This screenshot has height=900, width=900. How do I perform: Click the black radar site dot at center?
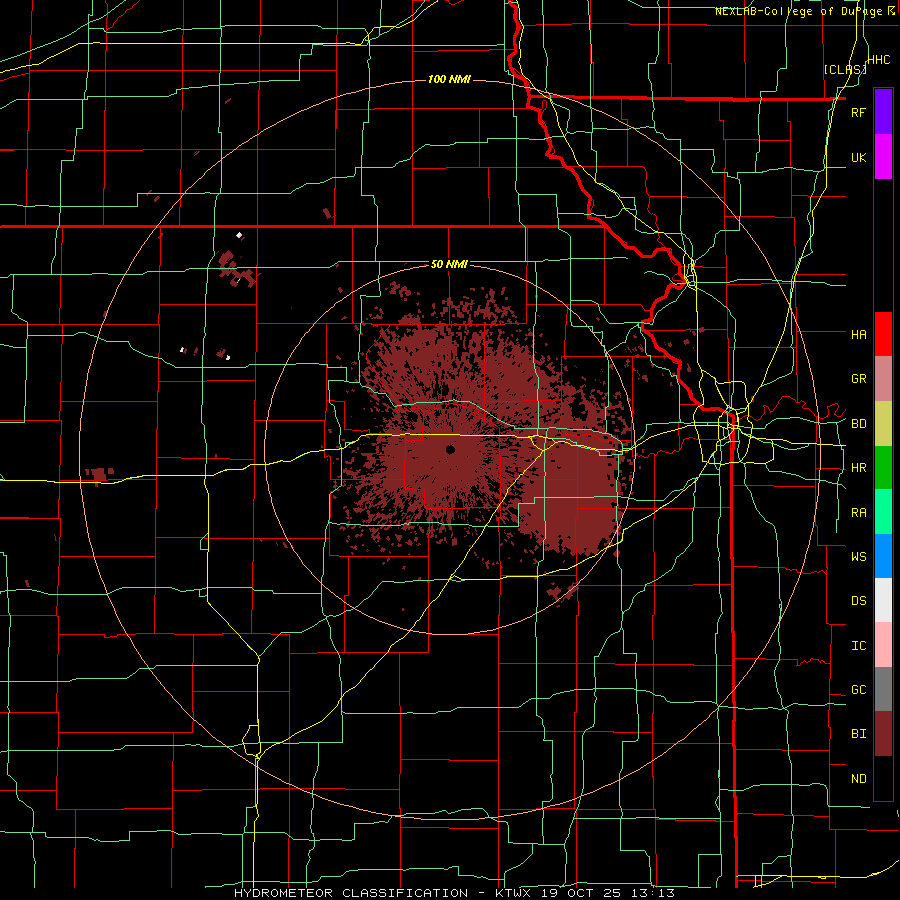point(450,449)
